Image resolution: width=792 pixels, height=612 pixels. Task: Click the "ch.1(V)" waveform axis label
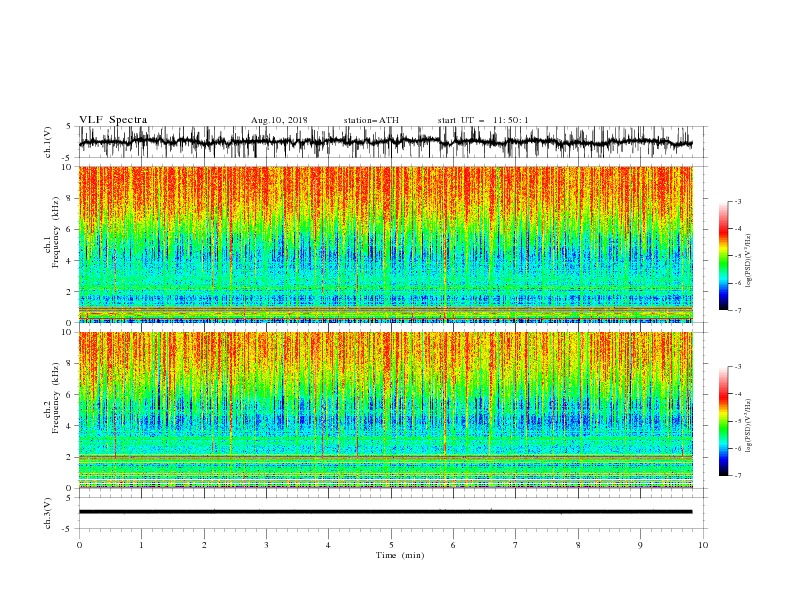coord(48,142)
